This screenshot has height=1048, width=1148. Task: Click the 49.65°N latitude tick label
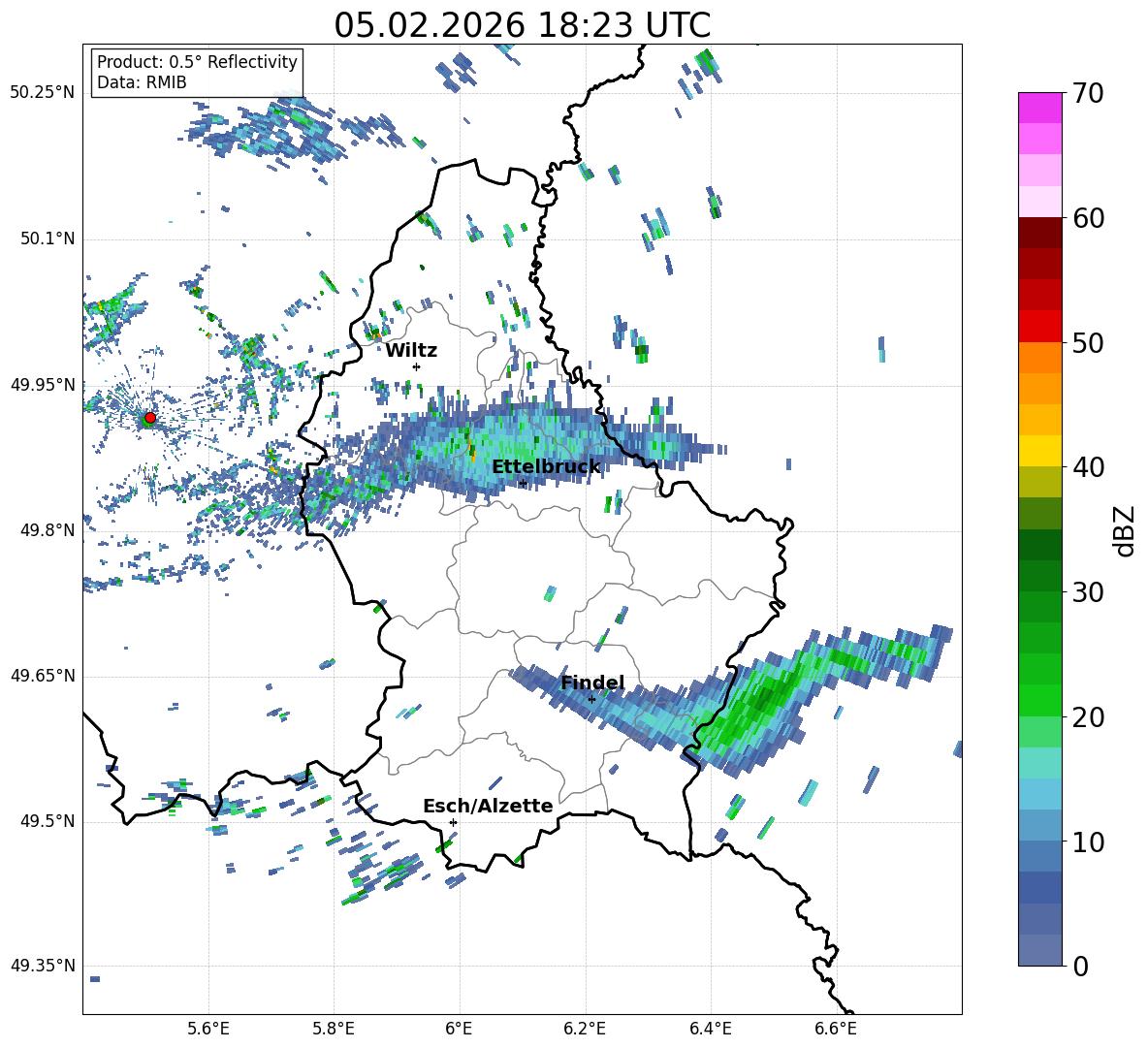(x=42, y=675)
